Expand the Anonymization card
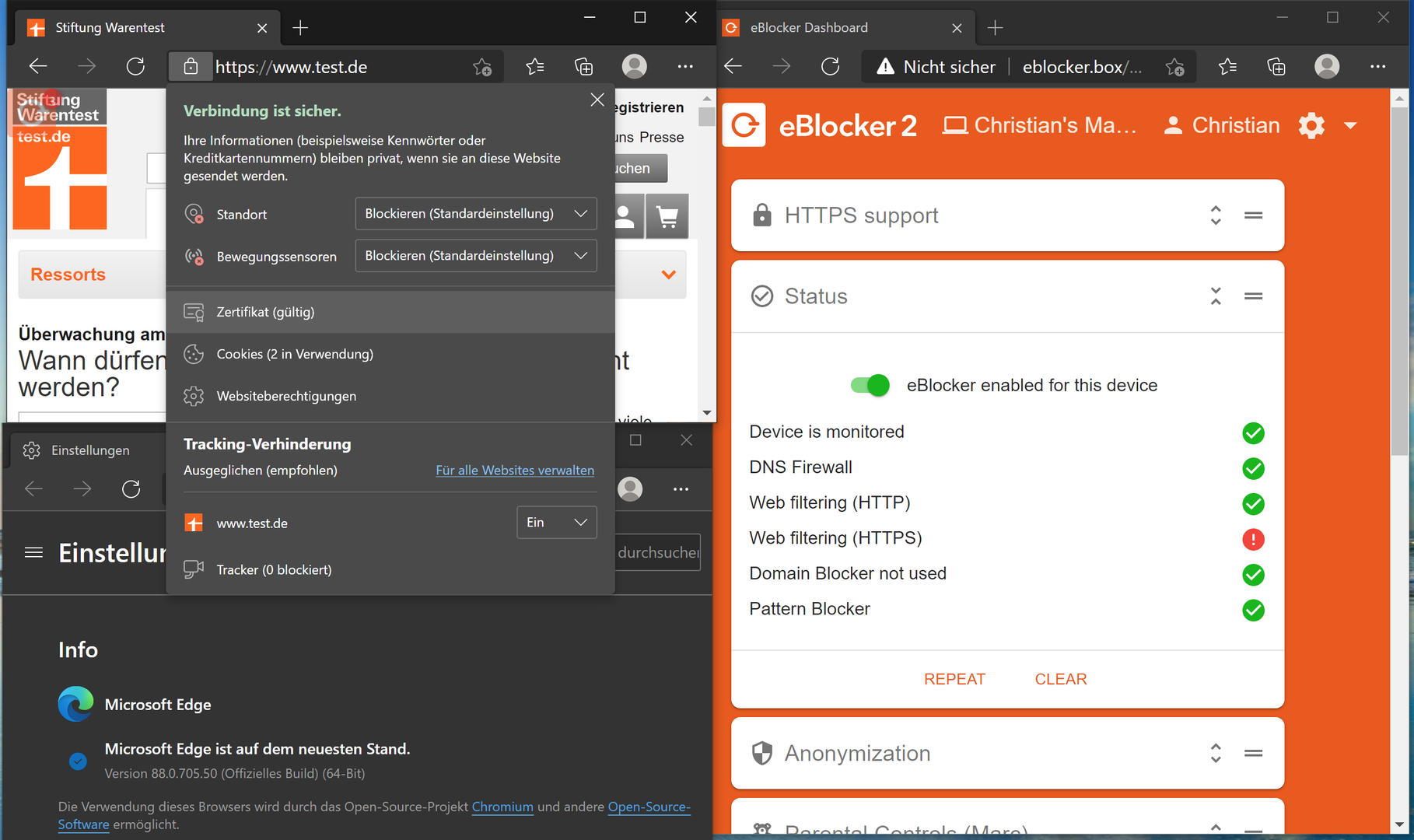The width and height of the screenshot is (1414, 840). [x=1216, y=753]
